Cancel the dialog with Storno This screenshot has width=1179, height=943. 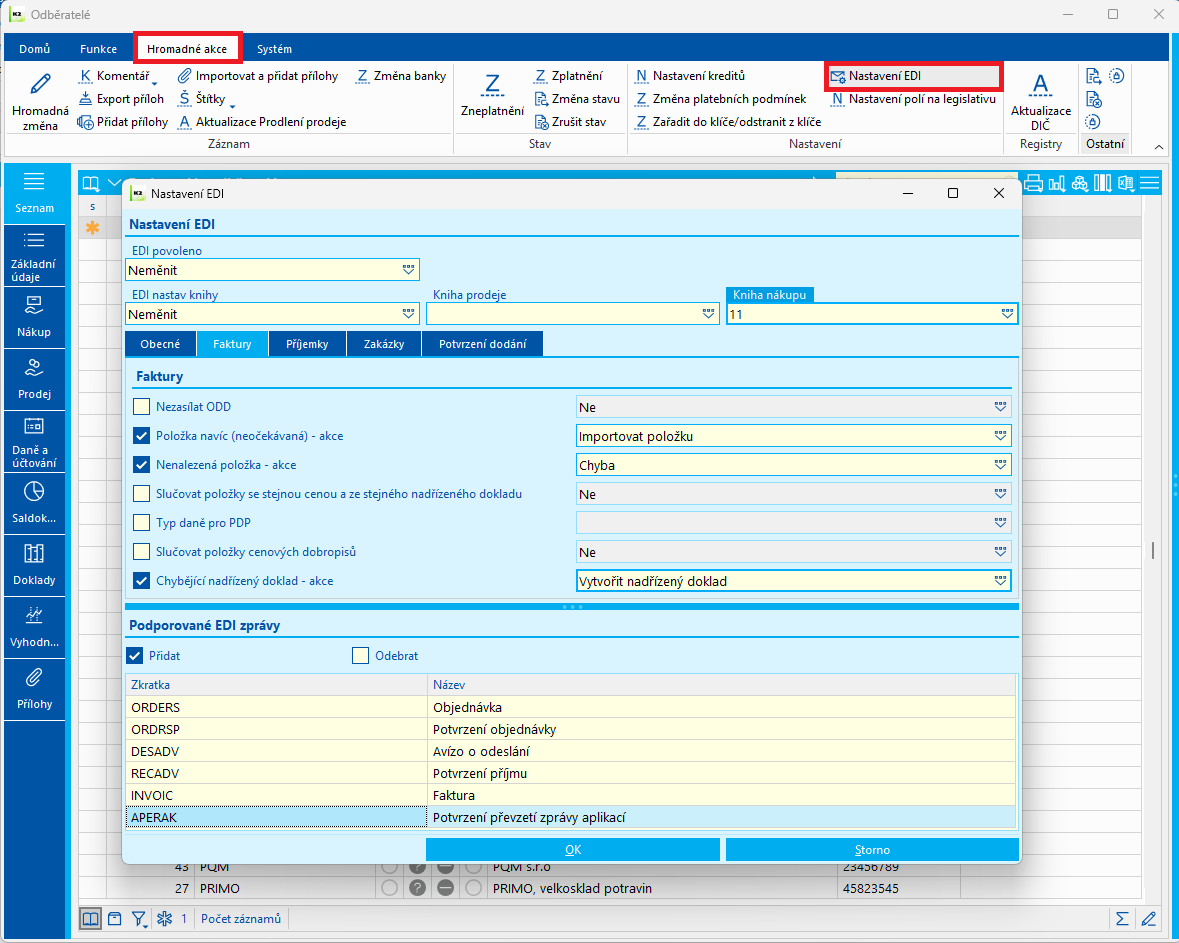872,850
